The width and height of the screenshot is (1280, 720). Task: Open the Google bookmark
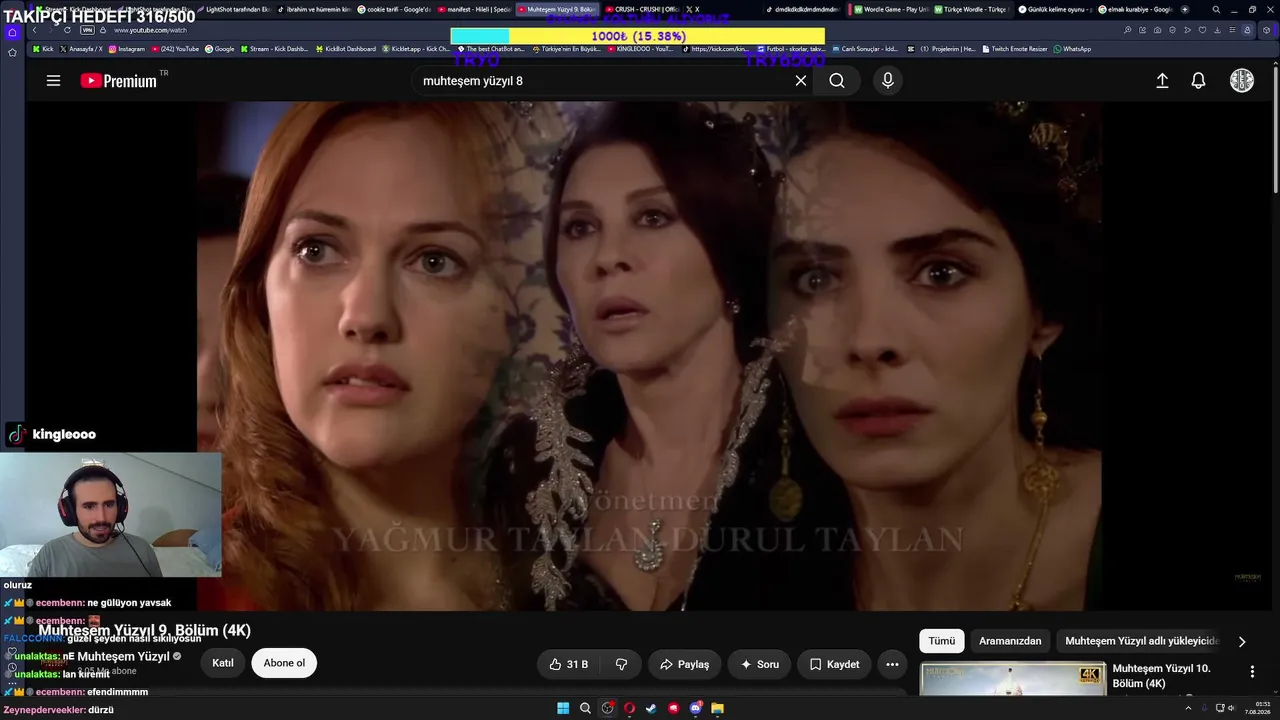pyautogui.click(x=220, y=49)
